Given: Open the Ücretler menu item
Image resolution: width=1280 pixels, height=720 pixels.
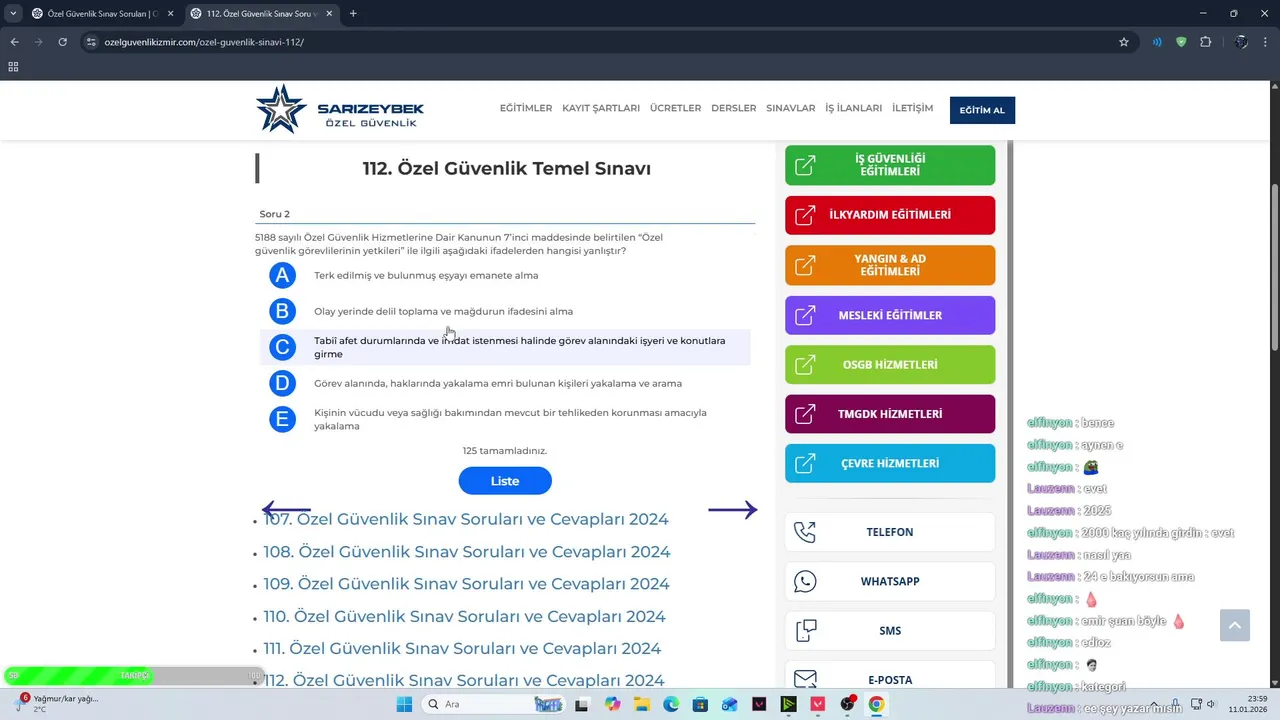Looking at the screenshot, I should point(675,109).
